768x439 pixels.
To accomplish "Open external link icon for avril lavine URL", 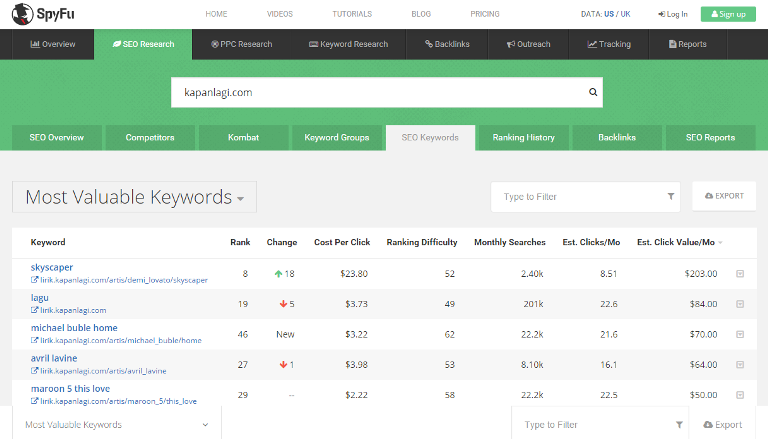I will pyautogui.click(x=34, y=371).
